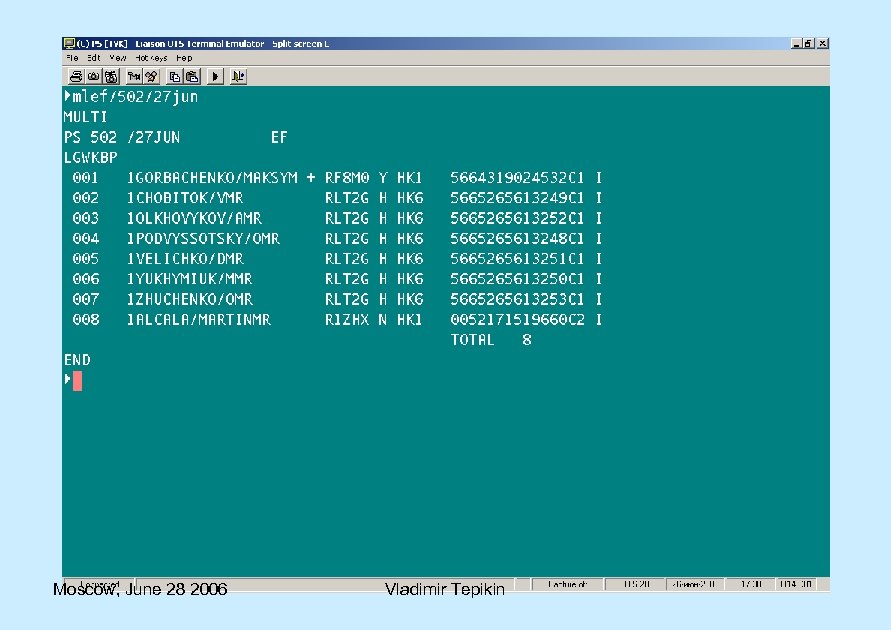The image size is (891, 630).
Task: Select passenger 1GORBACHENKO/MAKSYM
Action: [x=212, y=178]
